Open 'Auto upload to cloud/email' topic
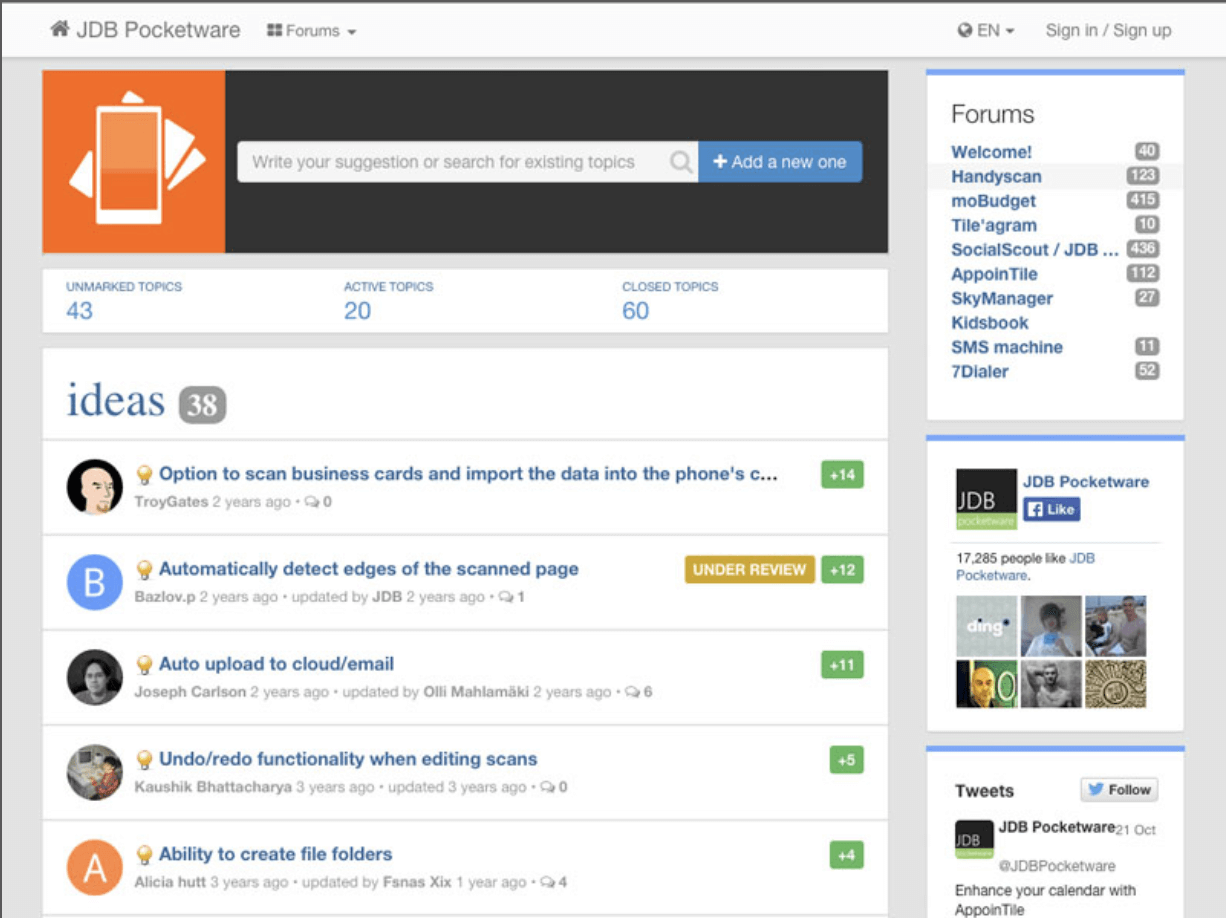 click(x=276, y=664)
